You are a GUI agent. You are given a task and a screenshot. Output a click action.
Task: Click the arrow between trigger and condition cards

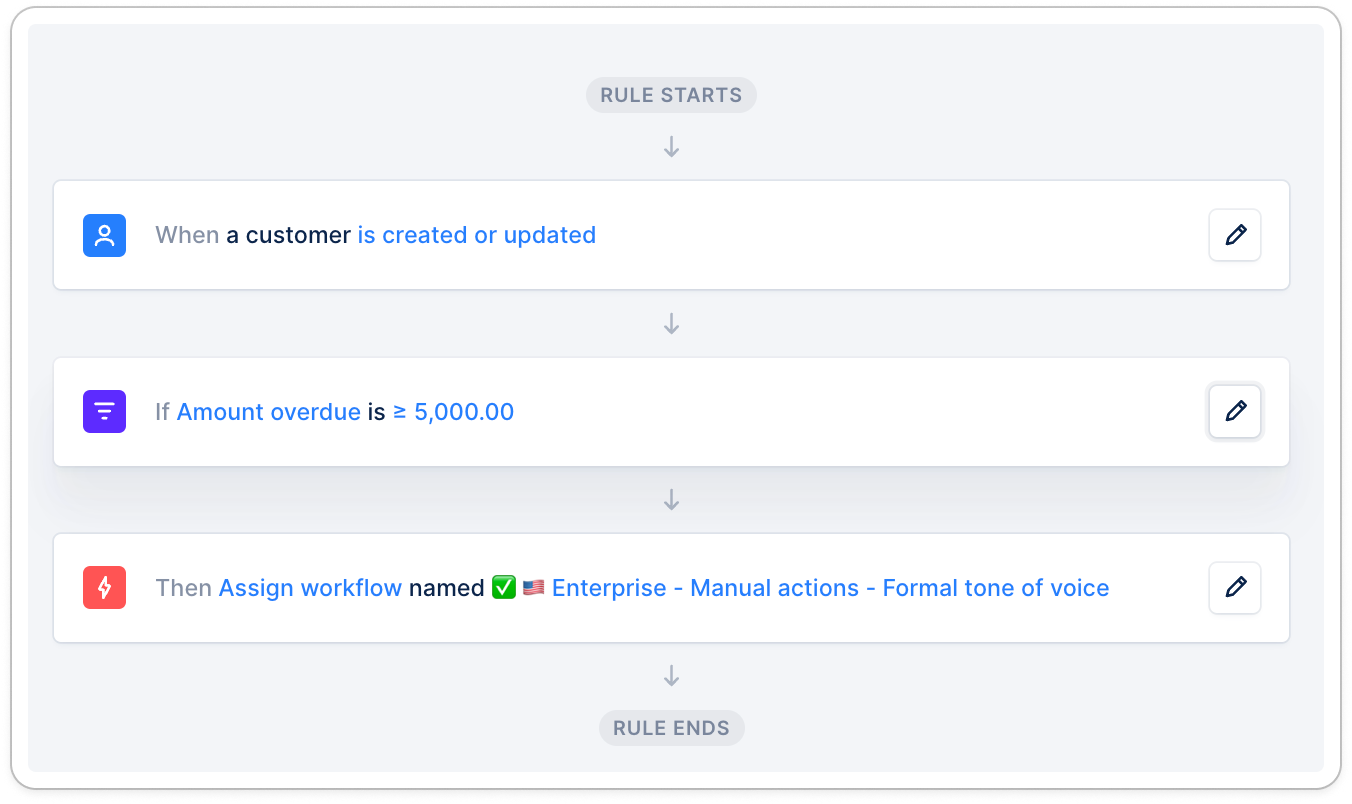point(672,324)
